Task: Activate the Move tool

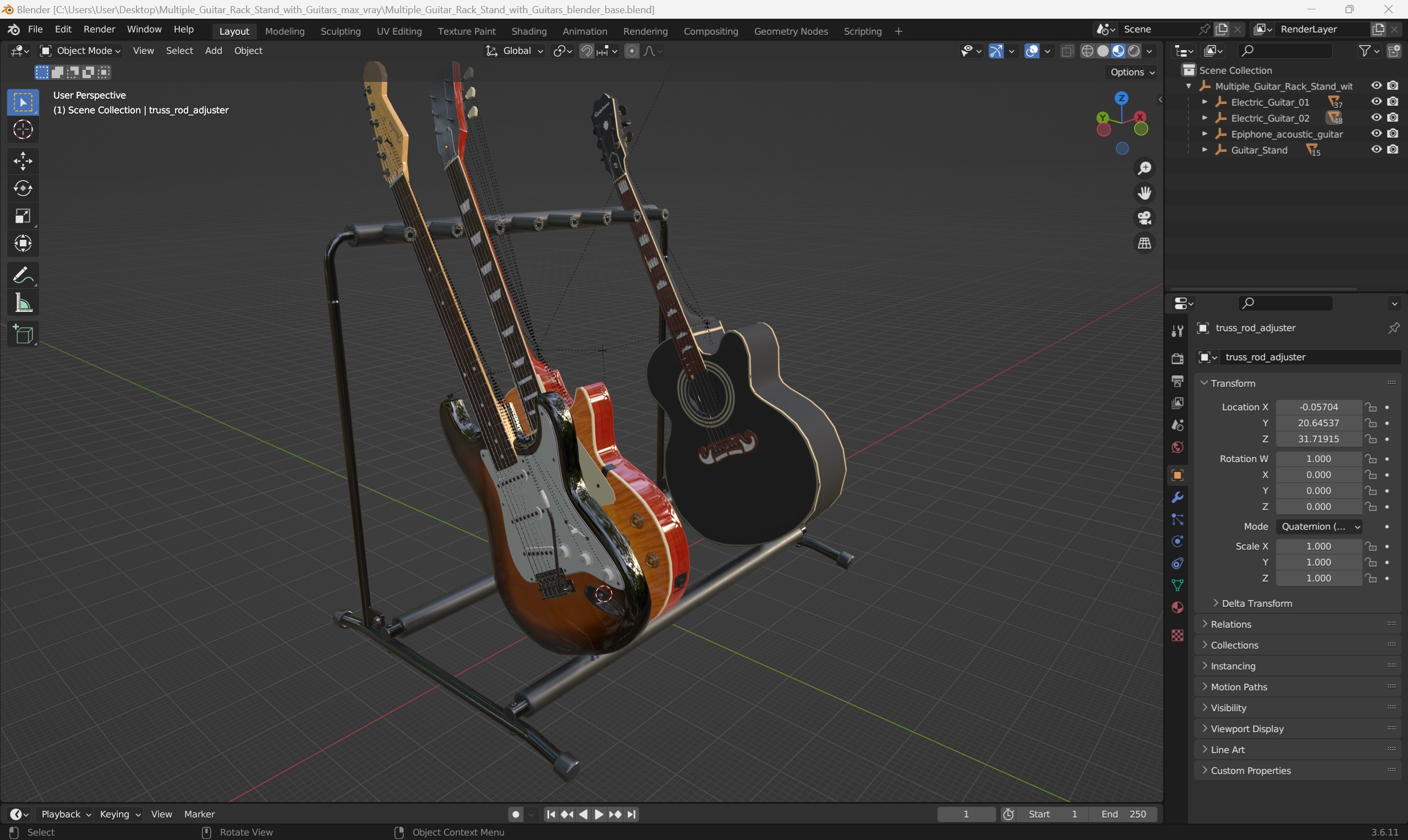Action: pyautogui.click(x=23, y=161)
